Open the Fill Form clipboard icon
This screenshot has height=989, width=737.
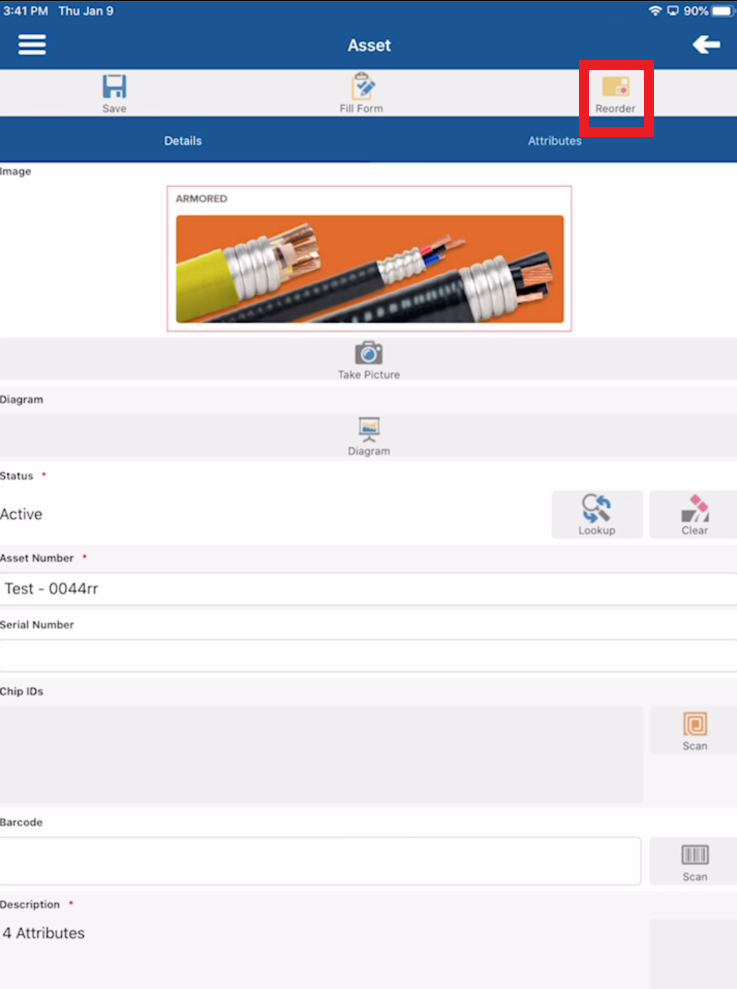362,86
